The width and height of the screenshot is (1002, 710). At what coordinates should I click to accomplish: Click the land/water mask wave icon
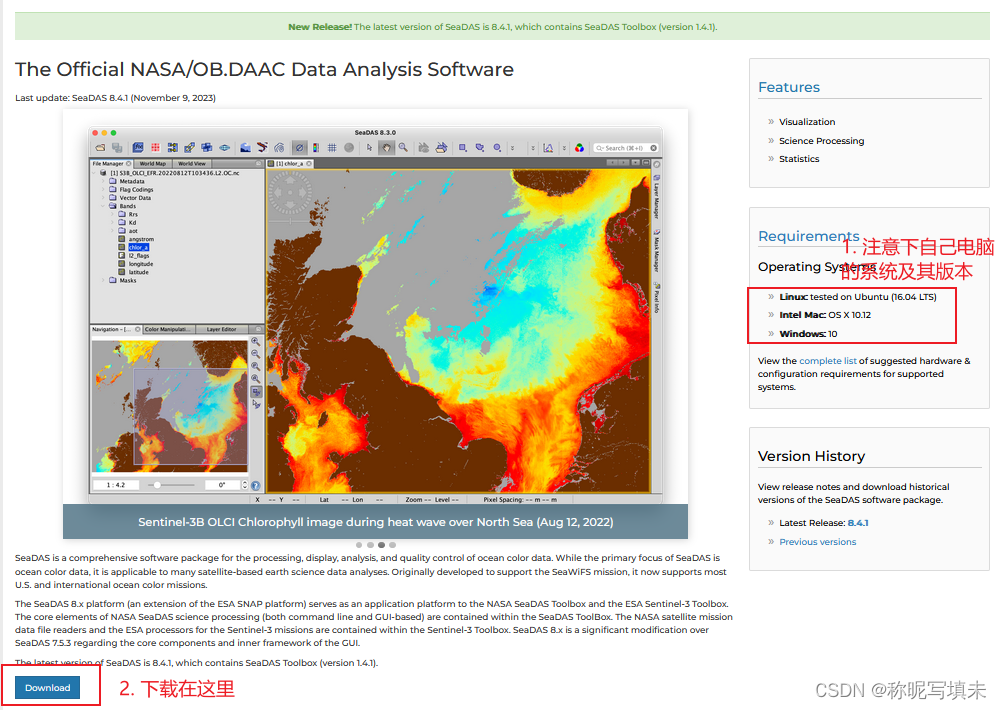245,148
